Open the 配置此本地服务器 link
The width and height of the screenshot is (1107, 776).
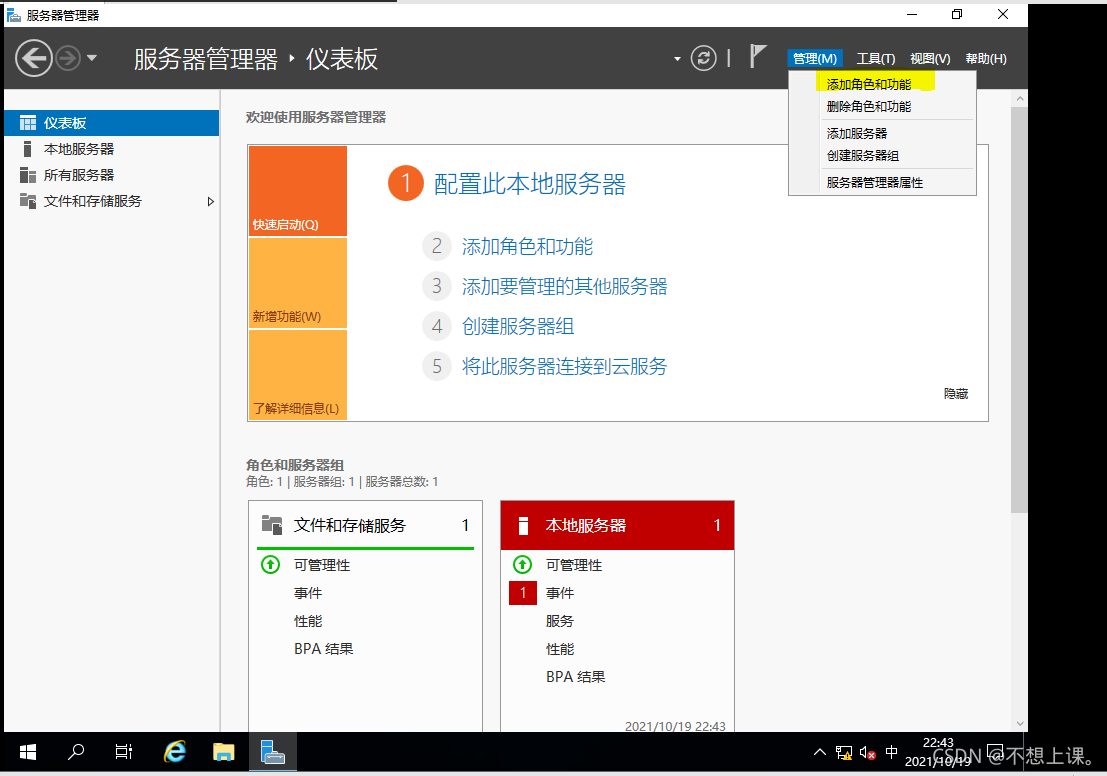[x=529, y=184]
